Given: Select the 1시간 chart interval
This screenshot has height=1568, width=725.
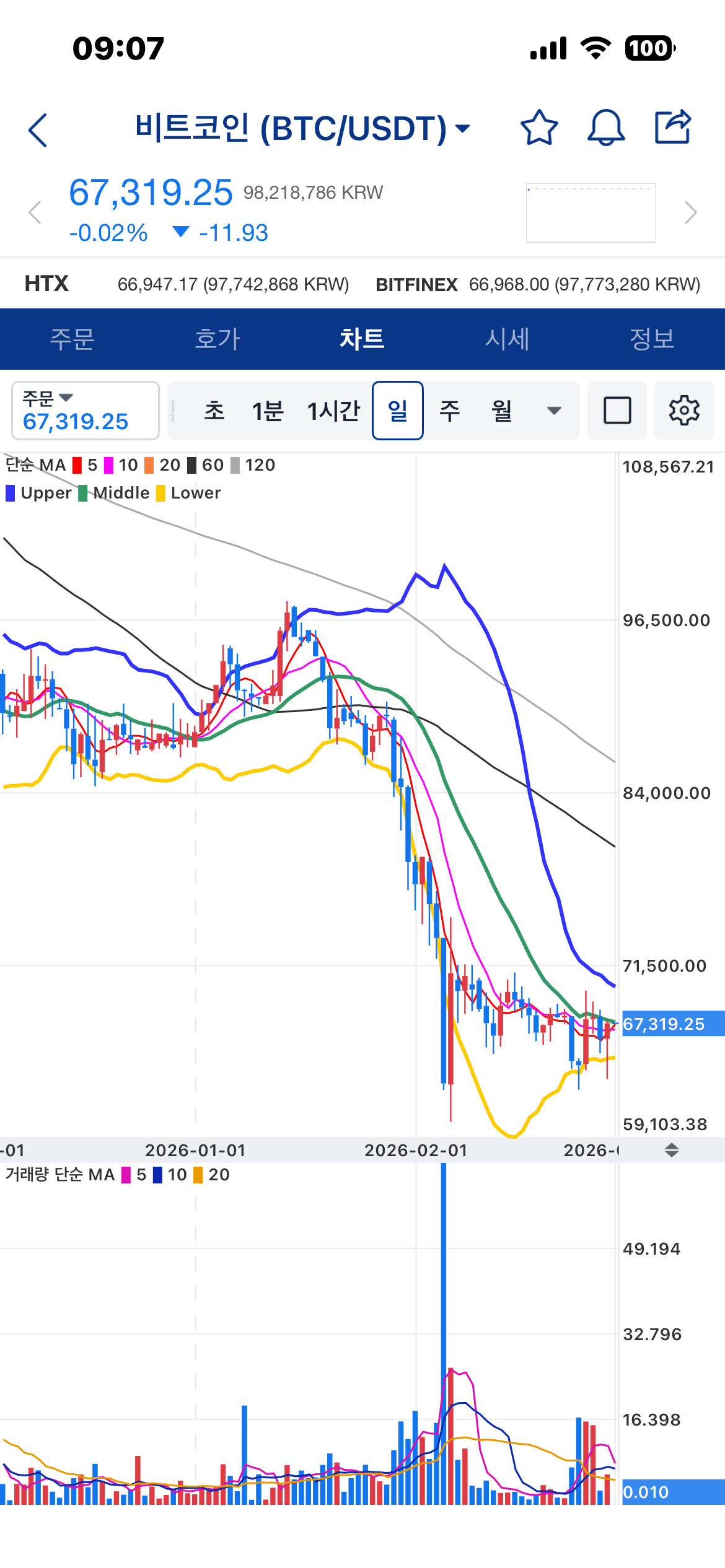Looking at the screenshot, I should pyautogui.click(x=333, y=411).
